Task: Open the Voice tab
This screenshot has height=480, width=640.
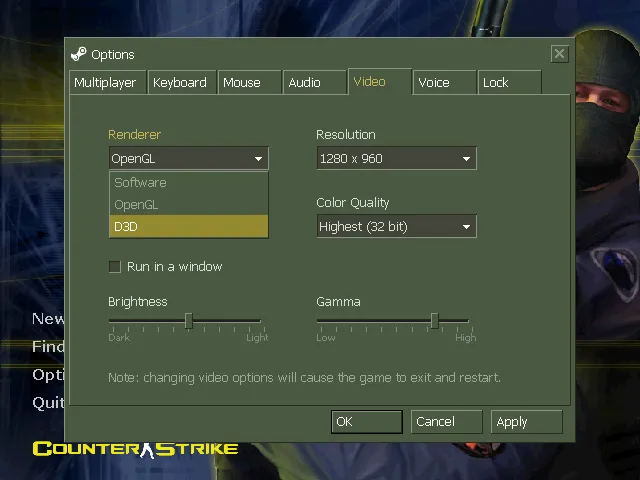Action: (x=434, y=83)
